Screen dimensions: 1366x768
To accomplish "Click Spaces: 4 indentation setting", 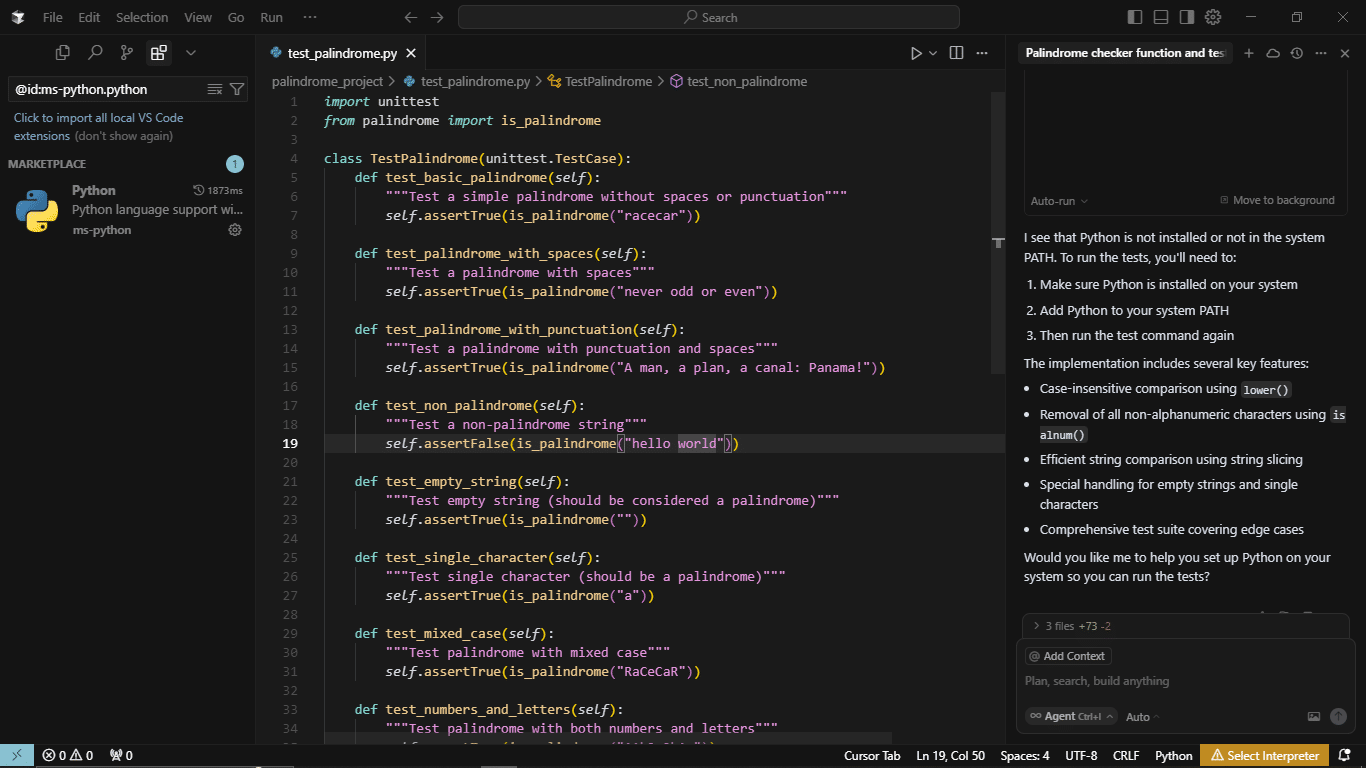I will [x=1025, y=755].
